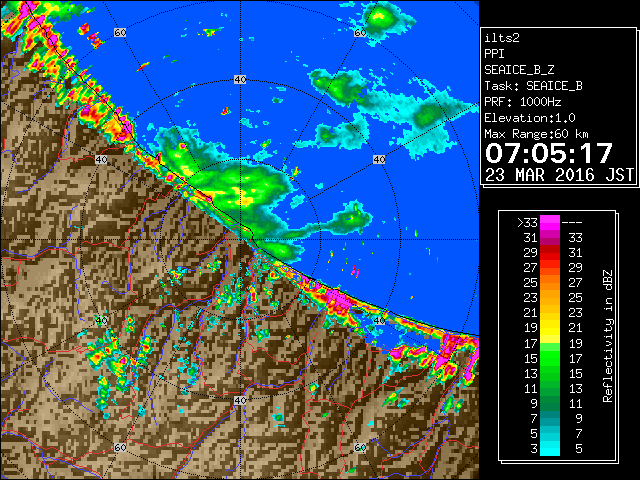This screenshot has width=640, height=480.
Task: Click the 'PRF: 1000Hz' value
Action: (523, 102)
